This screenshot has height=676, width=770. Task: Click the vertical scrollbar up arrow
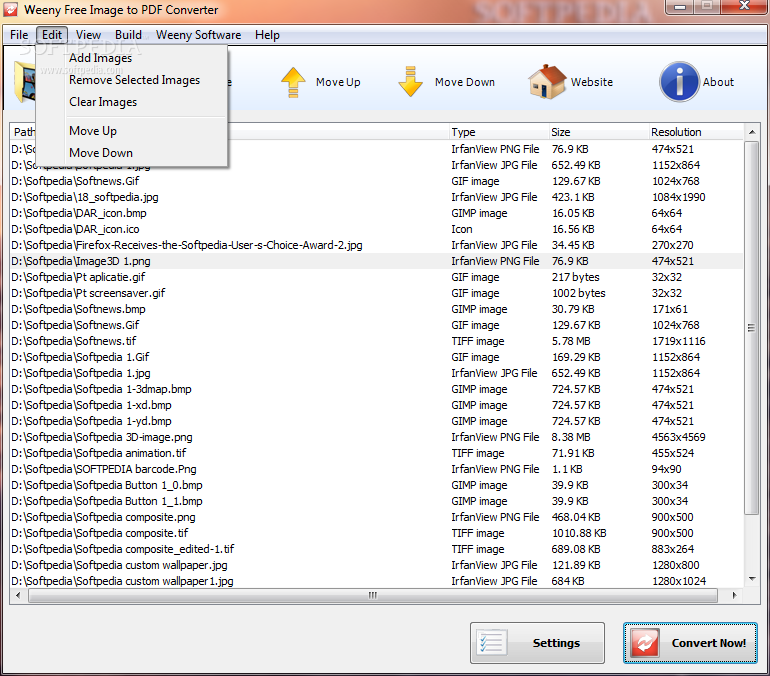coord(752,132)
